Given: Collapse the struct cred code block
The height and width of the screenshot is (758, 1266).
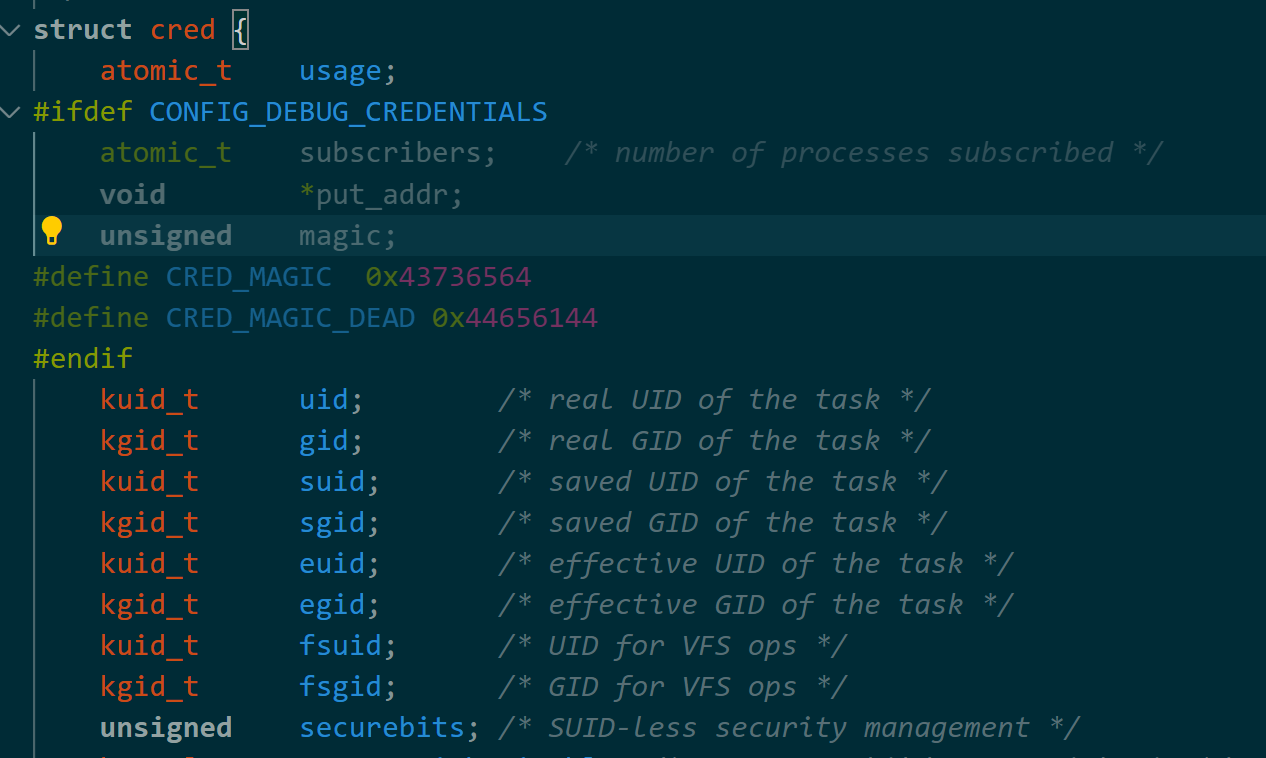Looking at the screenshot, I should pyautogui.click(x=11, y=29).
